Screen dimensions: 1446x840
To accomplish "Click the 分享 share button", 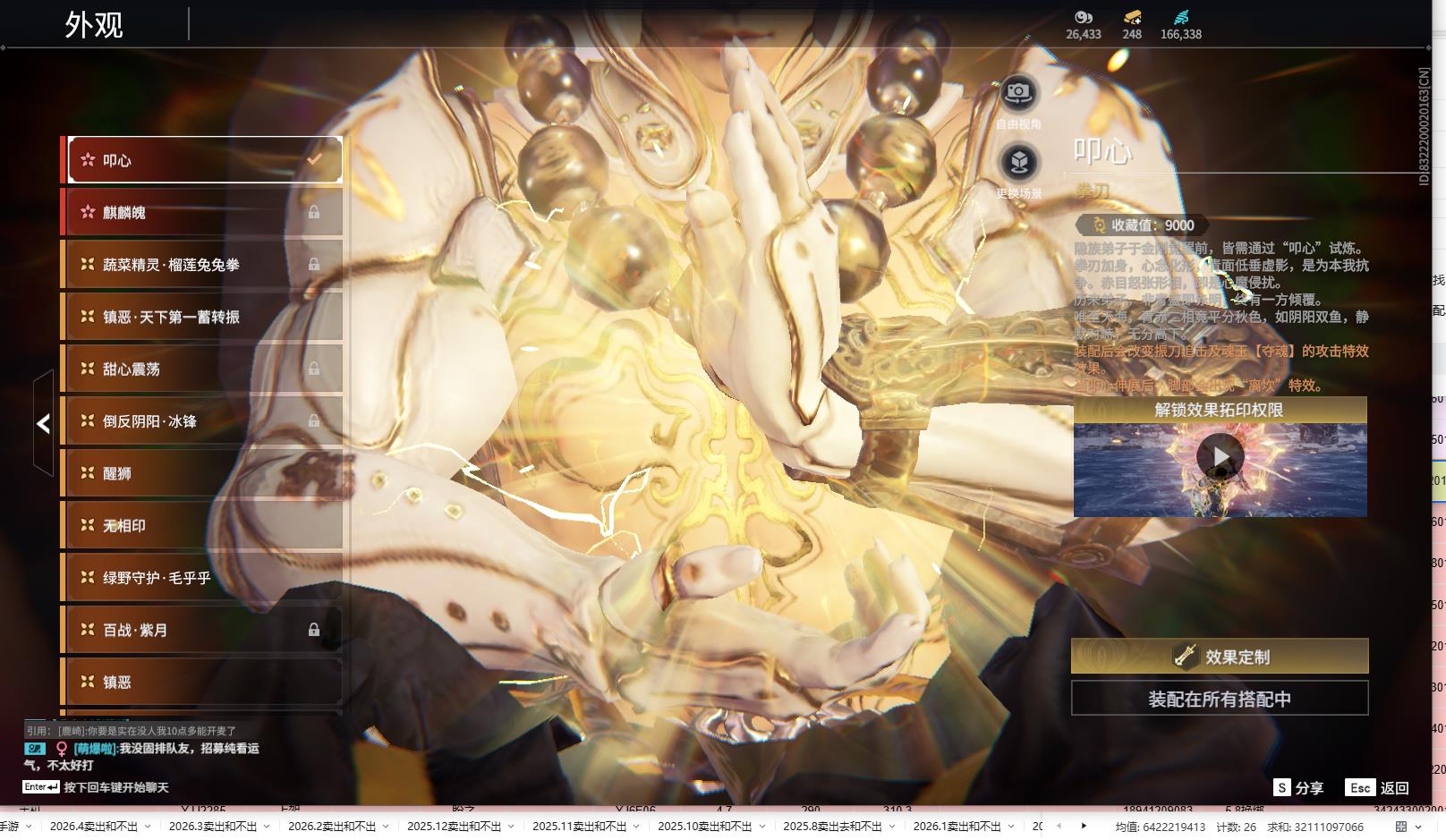I will (x=1298, y=788).
